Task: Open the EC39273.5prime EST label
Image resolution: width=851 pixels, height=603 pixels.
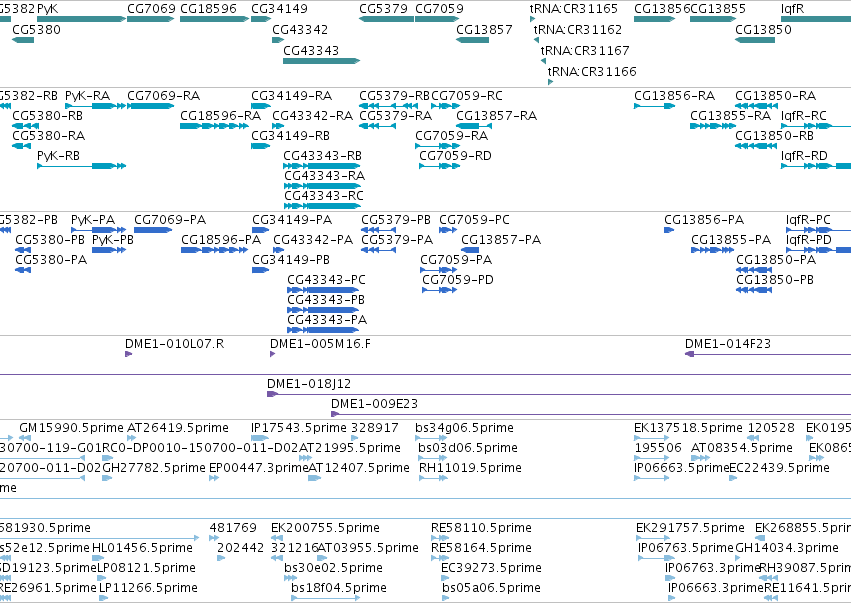Action: click(491, 568)
